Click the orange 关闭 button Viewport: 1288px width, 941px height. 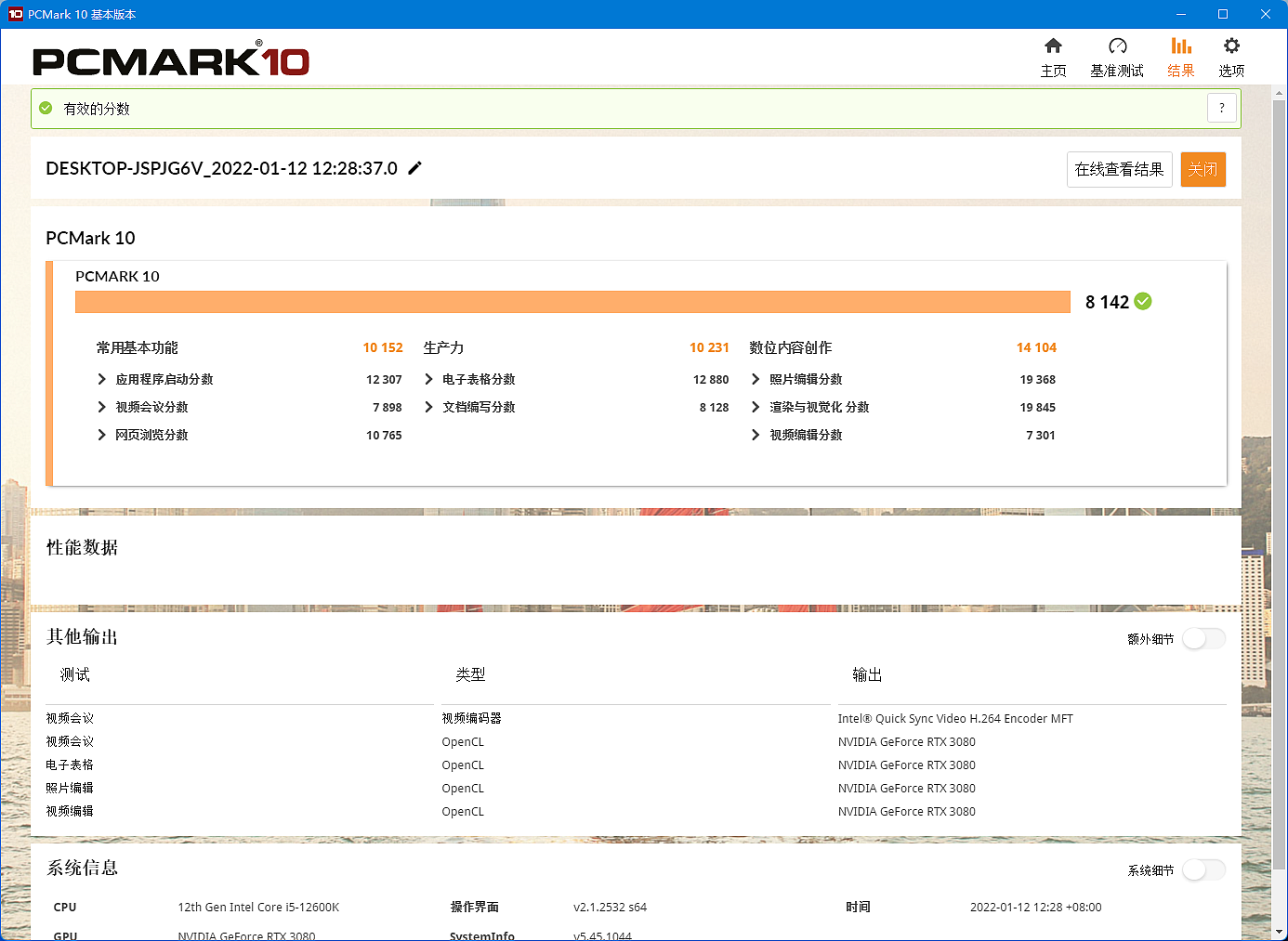pos(1203,169)
